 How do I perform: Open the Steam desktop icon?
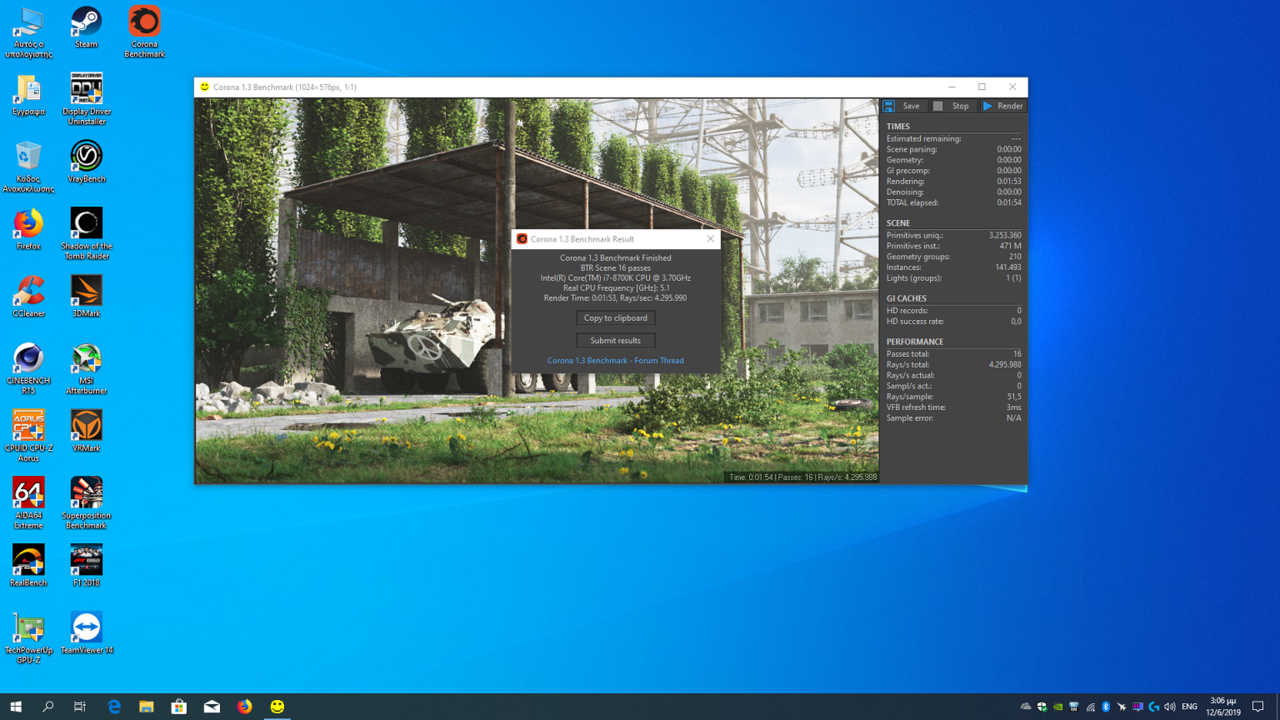pyautogui.click(x=86, y=27)
